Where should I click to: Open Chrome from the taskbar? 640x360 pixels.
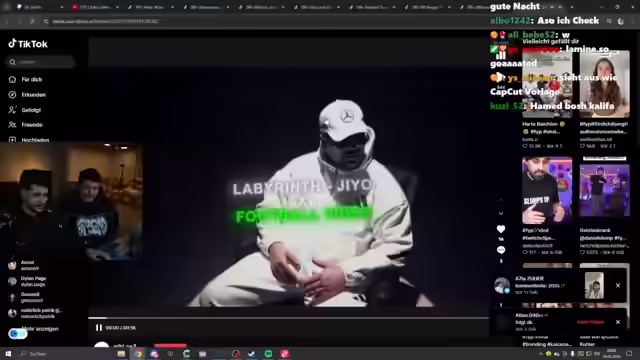click(x=138, y=354)
